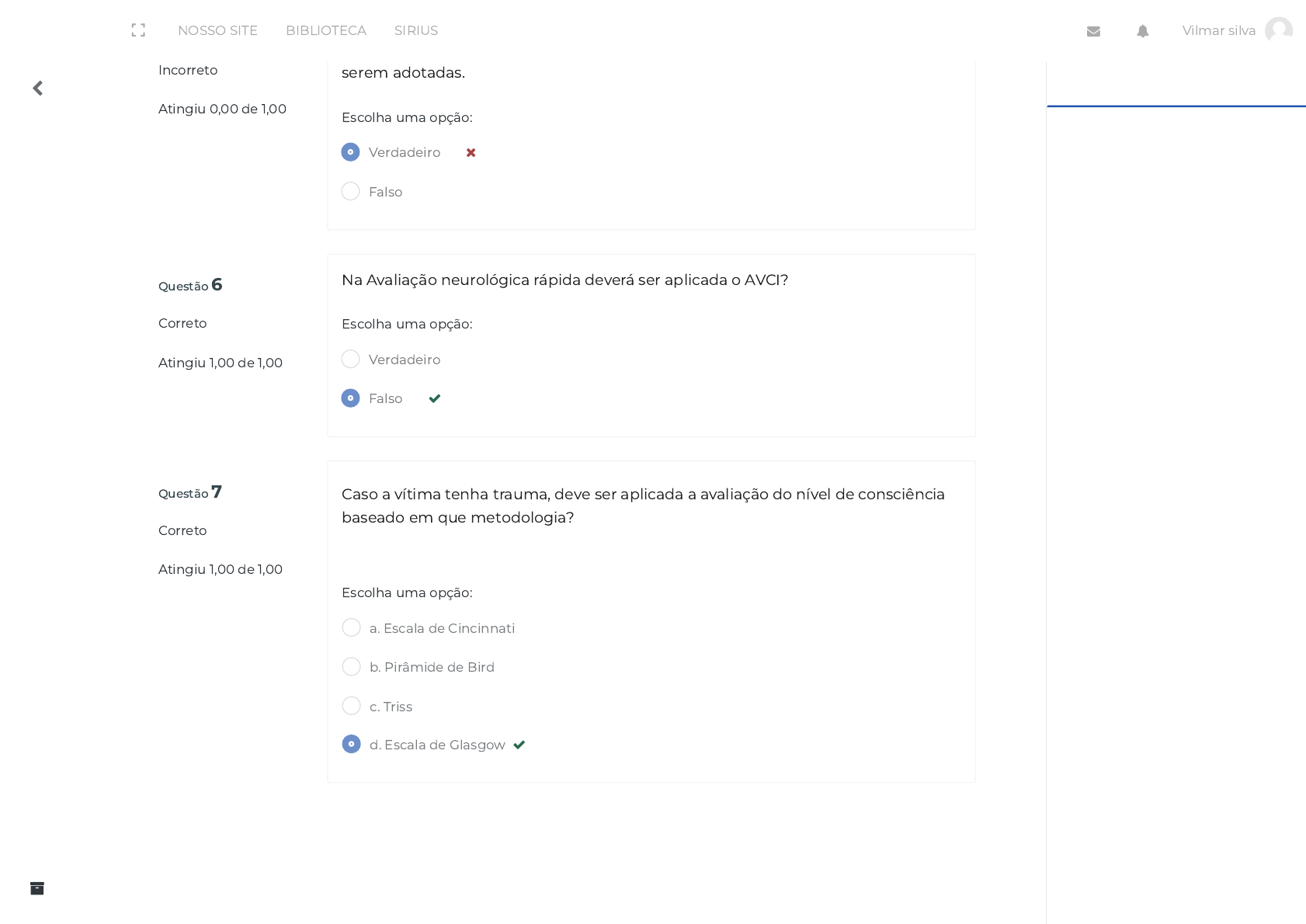Select Verdadeiro in the incorrect question

351,152
